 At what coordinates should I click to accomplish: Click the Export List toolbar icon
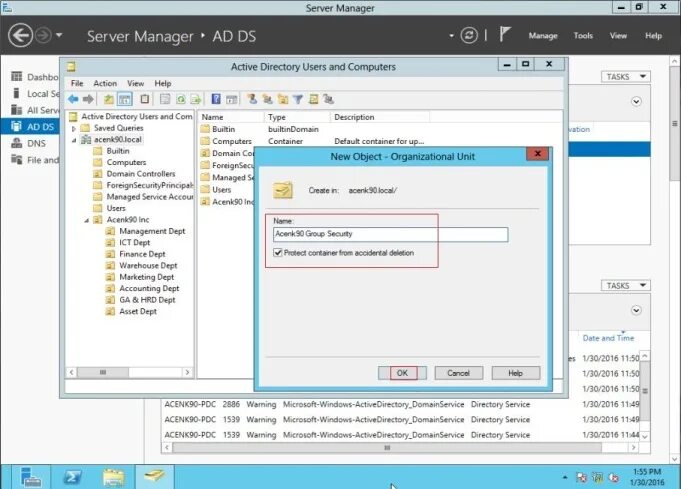point(196,99)
